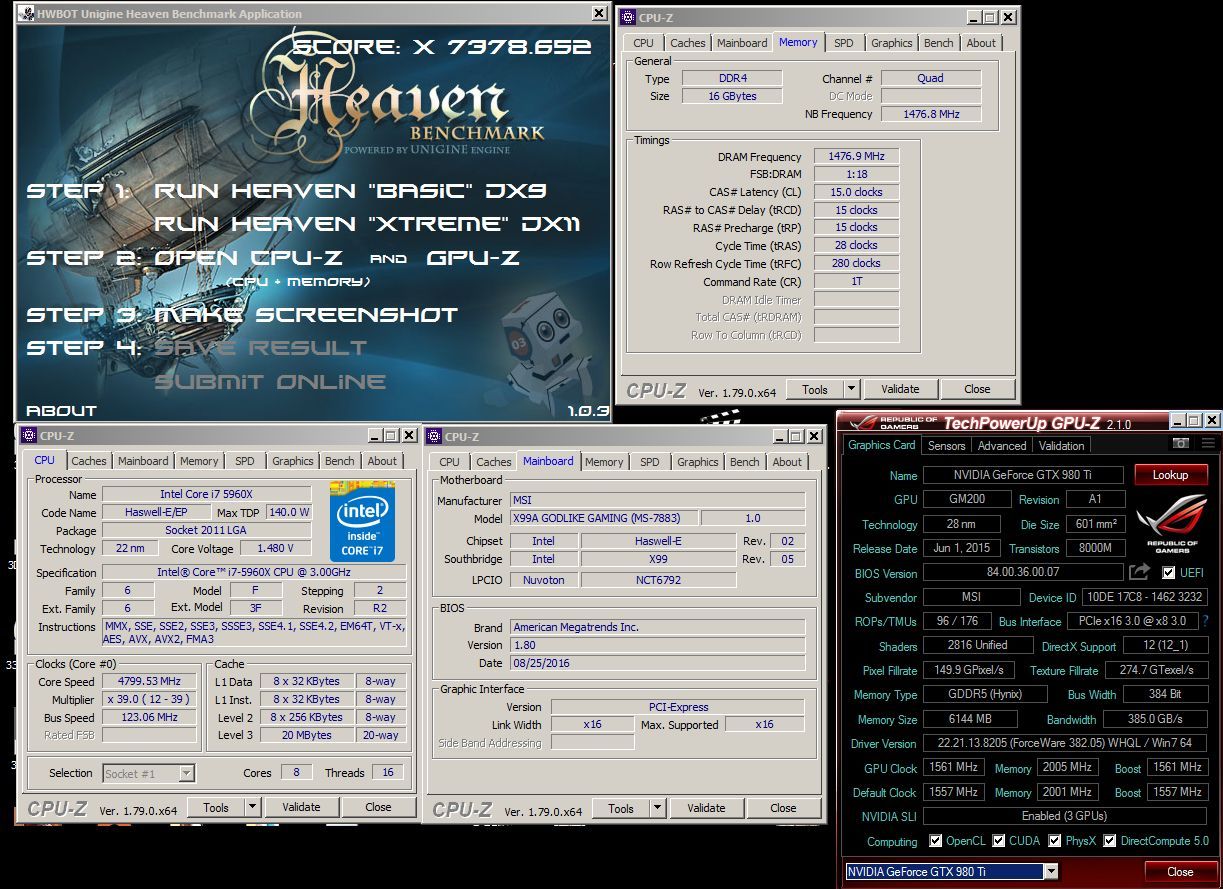
Task: Click Make Screenshot in Heaven app
Action: tap(306, 315)
